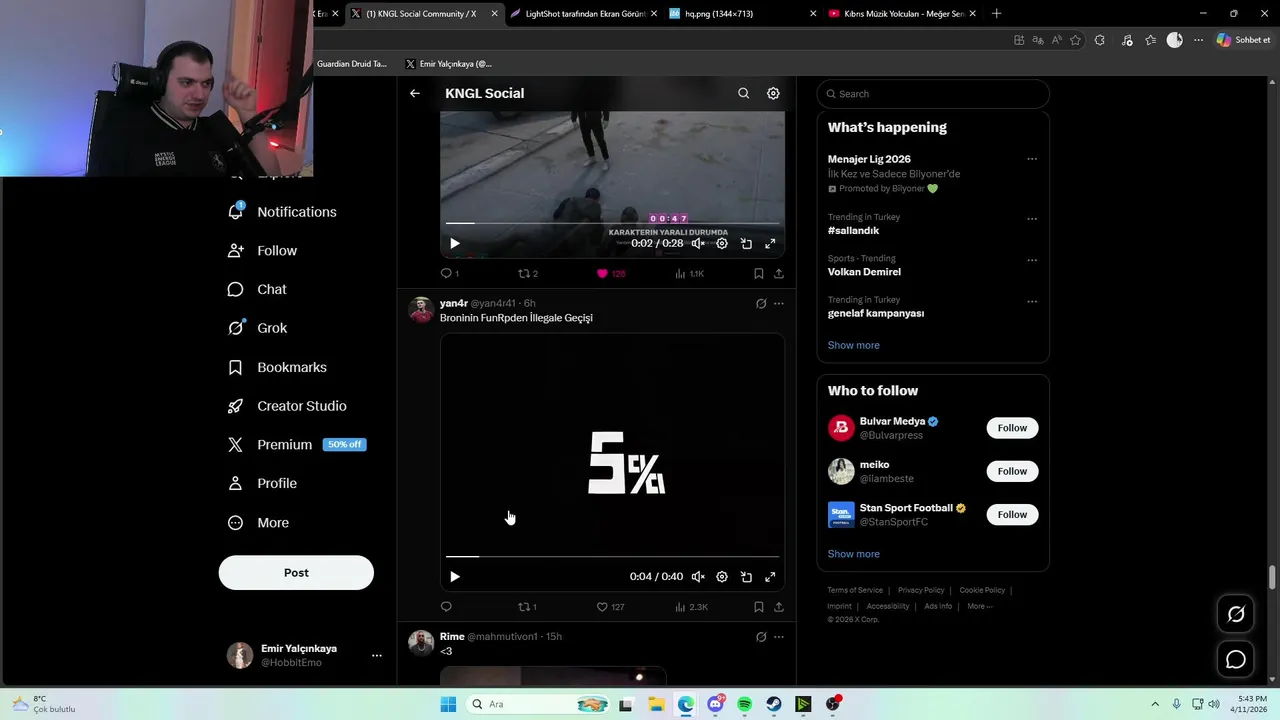Open yan4r profile avatar
The width and height of the screenshot is (1280, 720).
pyautogui.click(x=421, y=309)
